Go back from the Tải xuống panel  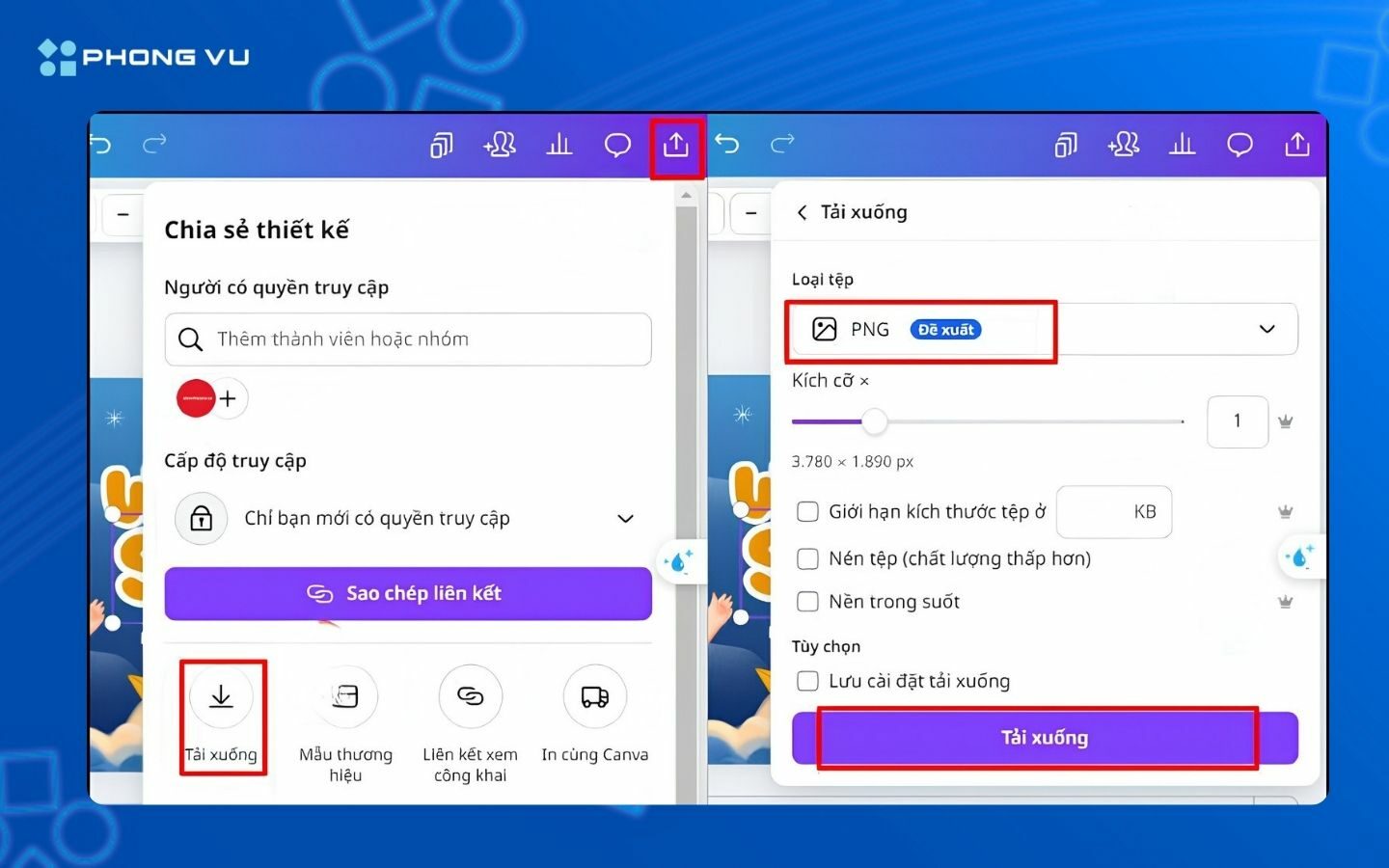tap(802, 212)
